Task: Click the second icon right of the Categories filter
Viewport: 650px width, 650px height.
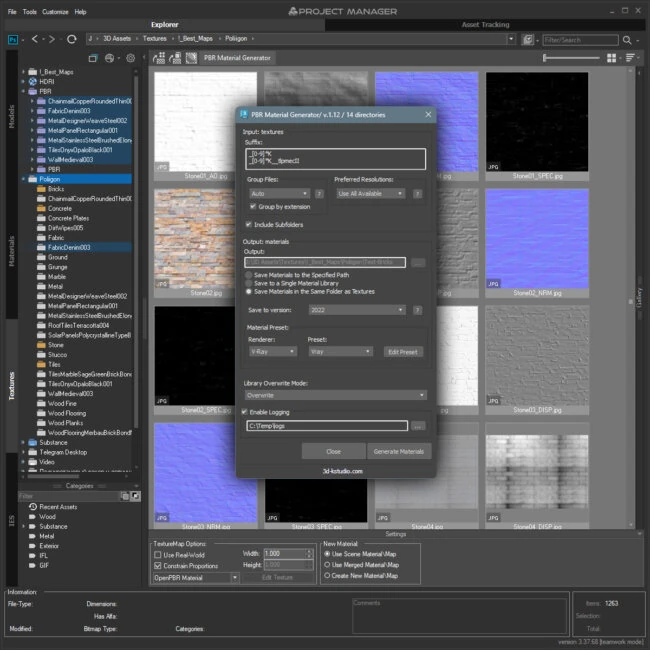Action: click(136, 496)
